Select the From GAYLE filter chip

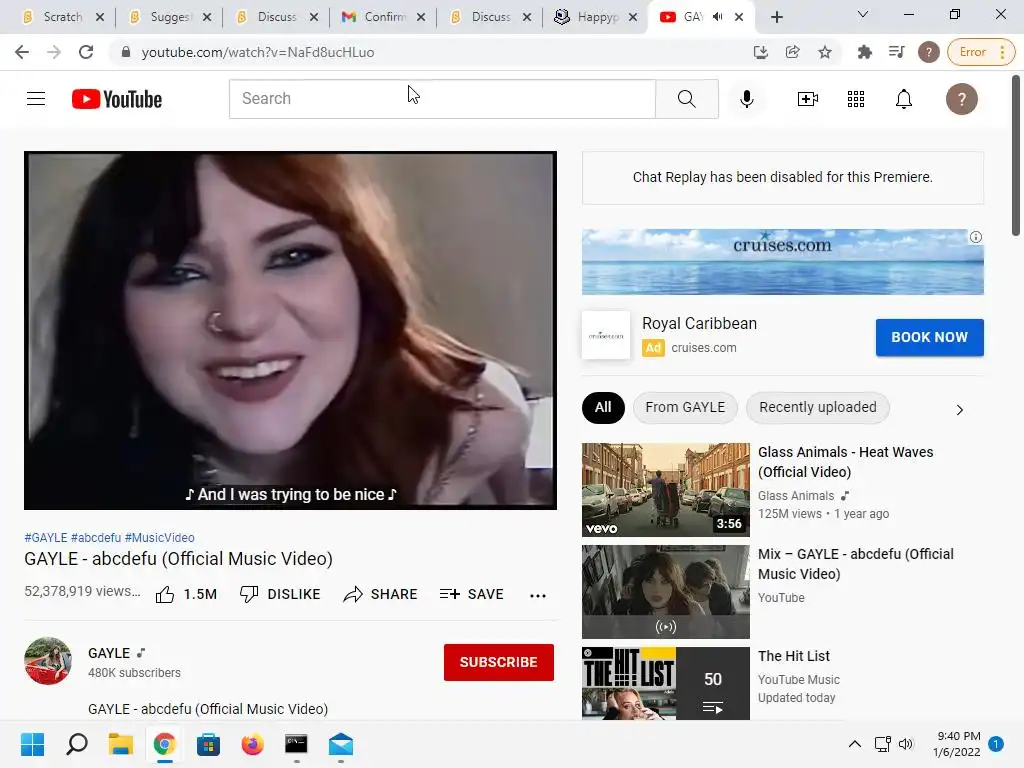tap(685, 408)
